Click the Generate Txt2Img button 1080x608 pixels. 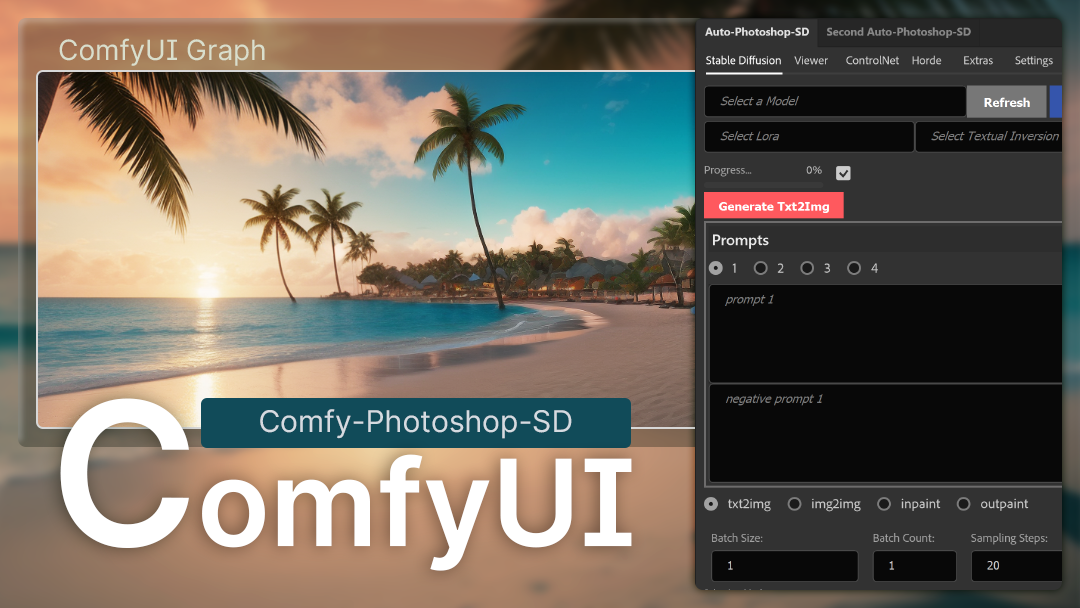coord(773,205)
